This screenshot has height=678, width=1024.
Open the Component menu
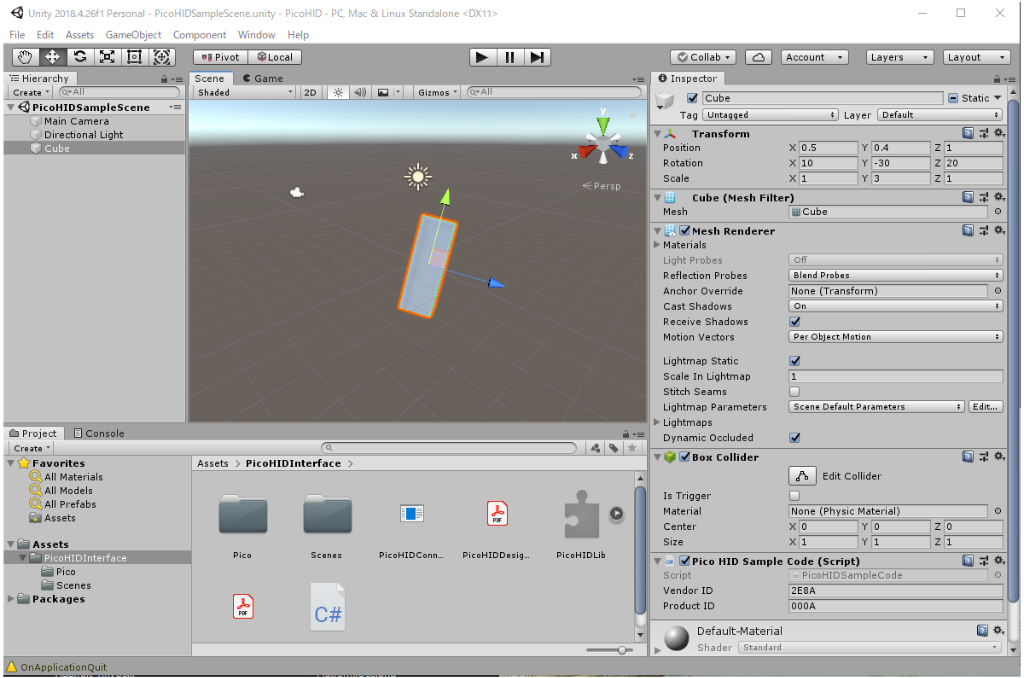point(199,35)
